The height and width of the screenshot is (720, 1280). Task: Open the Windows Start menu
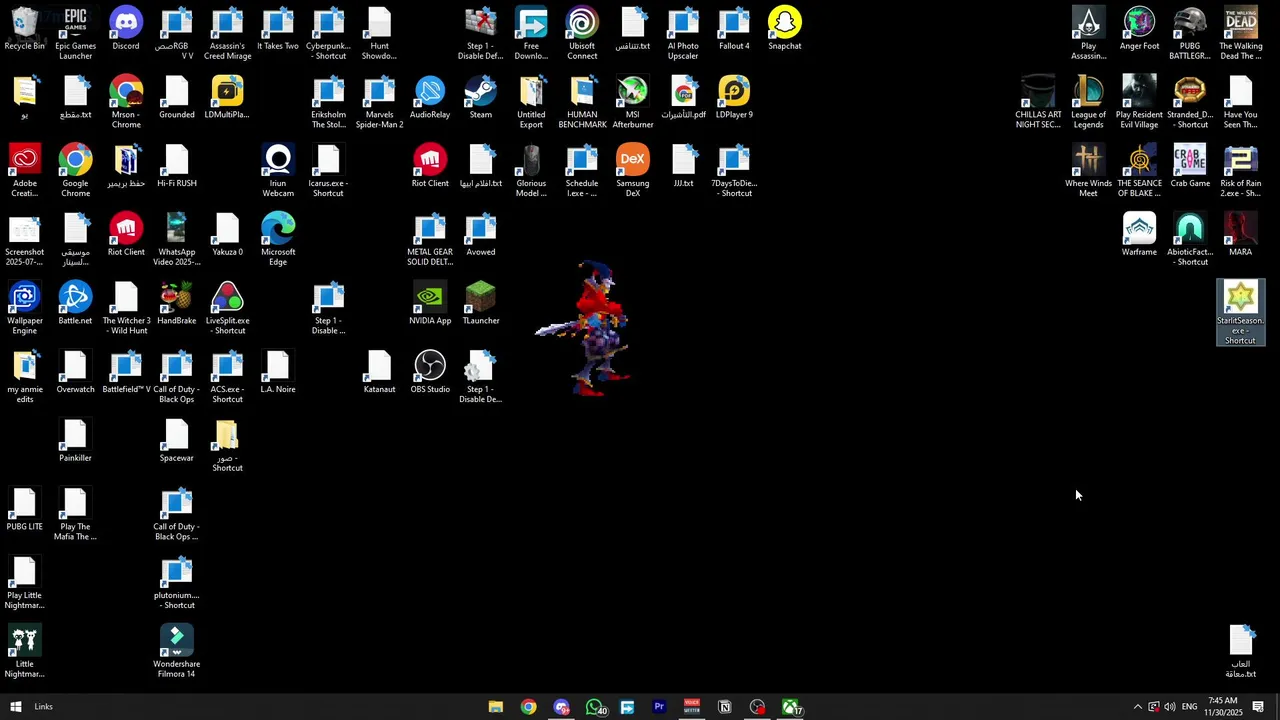click(x=15, y=707)
